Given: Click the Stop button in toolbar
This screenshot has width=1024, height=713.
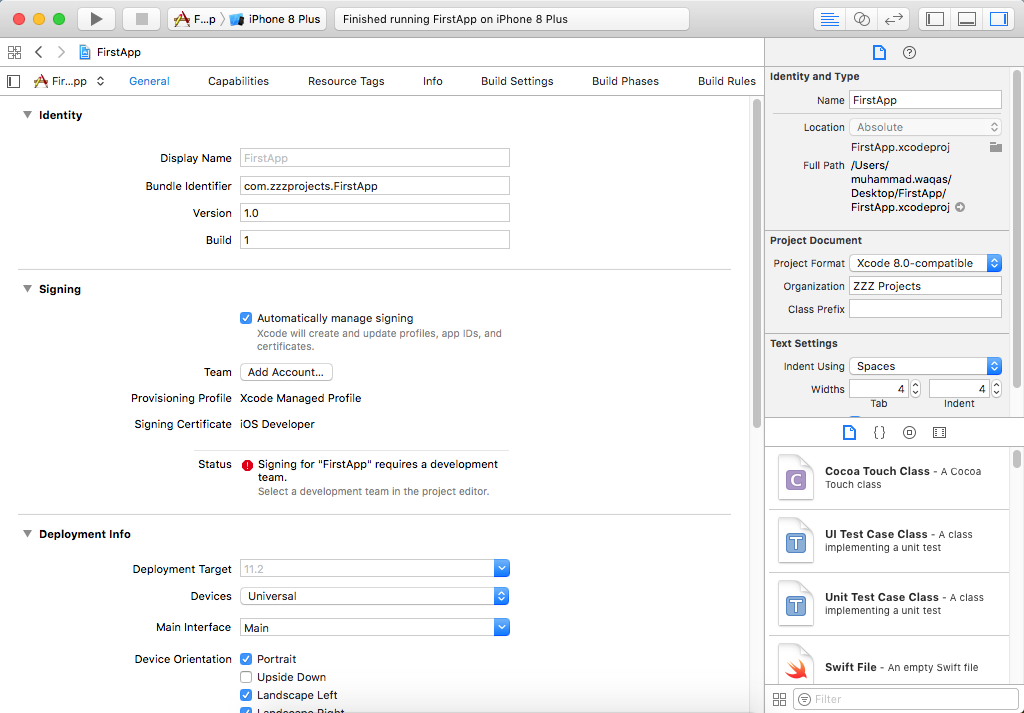Looking at the screenshot, I should 142,19.
